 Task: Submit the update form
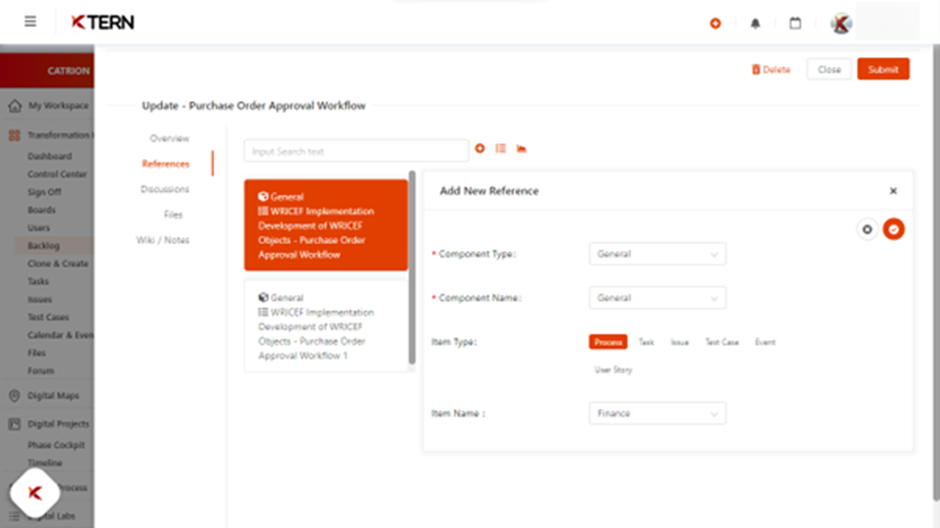(x=883, y=70)
